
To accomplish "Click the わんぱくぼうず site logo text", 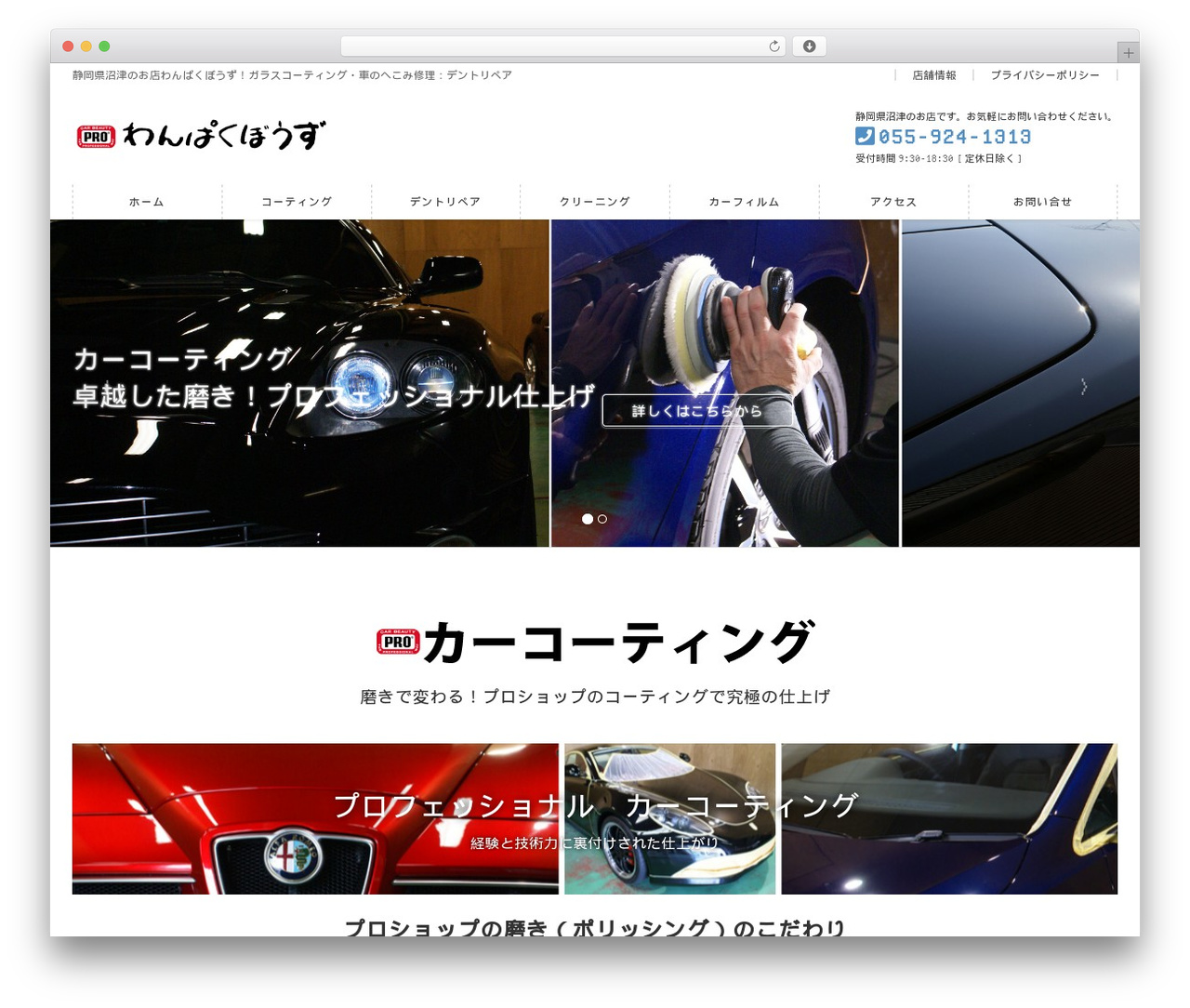I will [224, 136].
